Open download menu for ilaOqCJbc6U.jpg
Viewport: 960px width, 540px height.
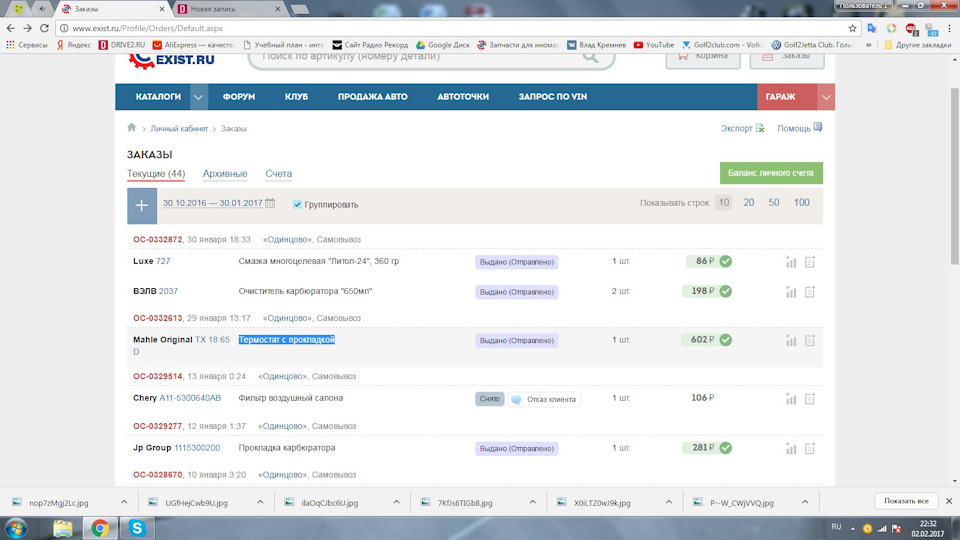click(x=396, y=502)
